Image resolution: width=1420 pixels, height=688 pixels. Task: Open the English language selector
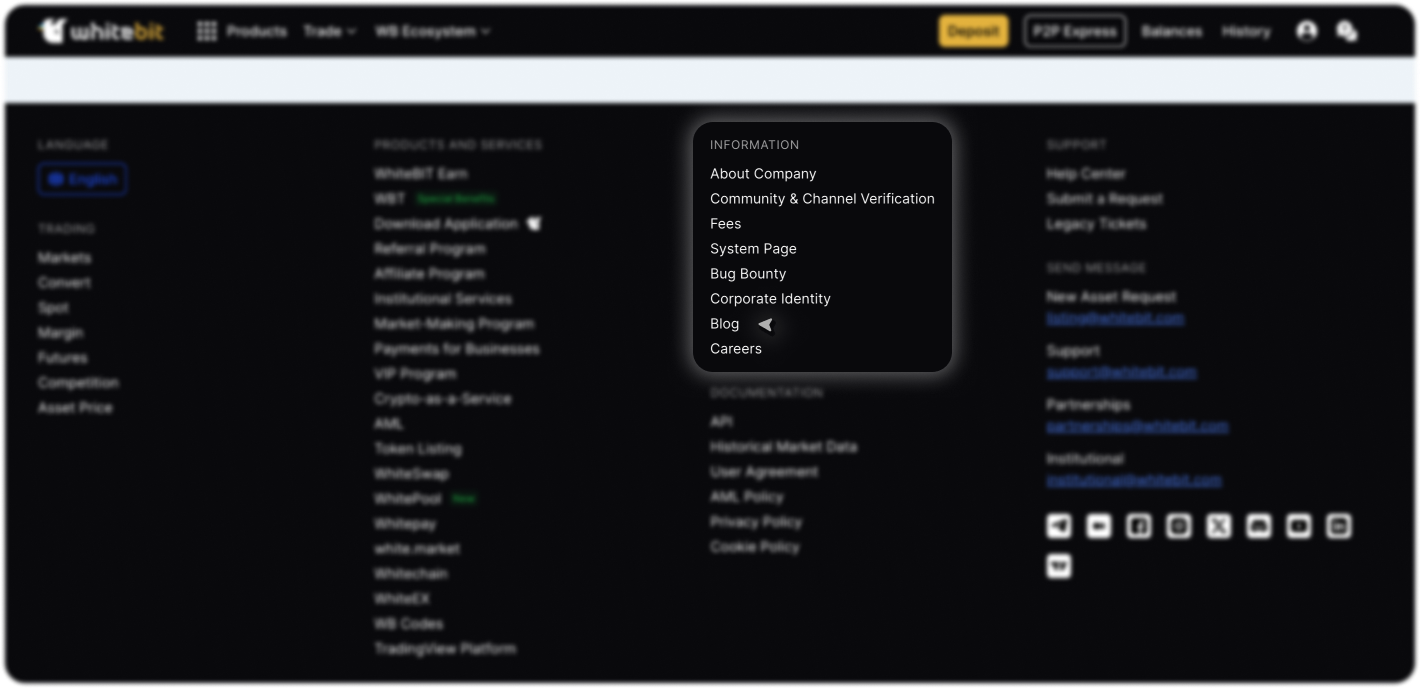[x=82, y=180]
